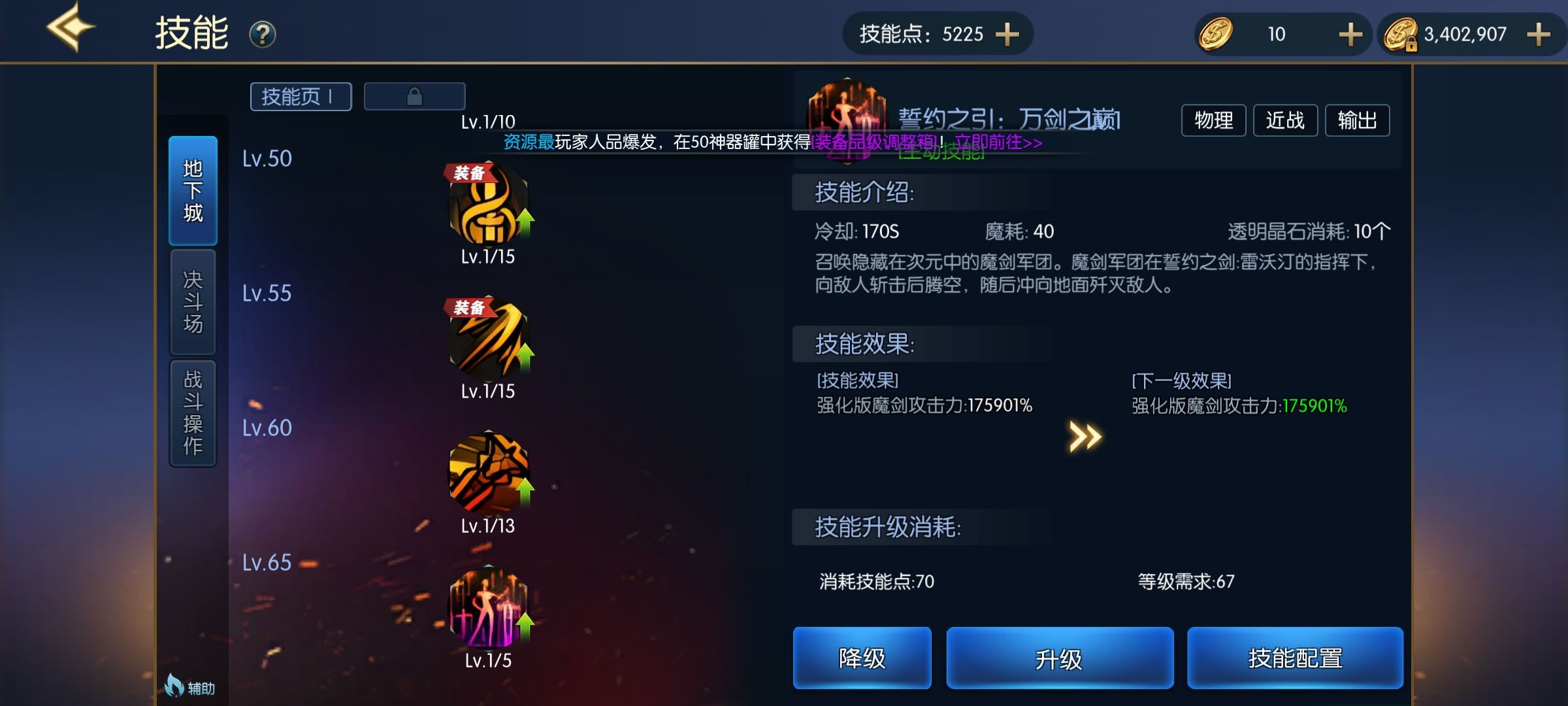Select the Lv.55 equipped slash skill icon
The image size is (1568, 706).
click(x=489, y=339)
